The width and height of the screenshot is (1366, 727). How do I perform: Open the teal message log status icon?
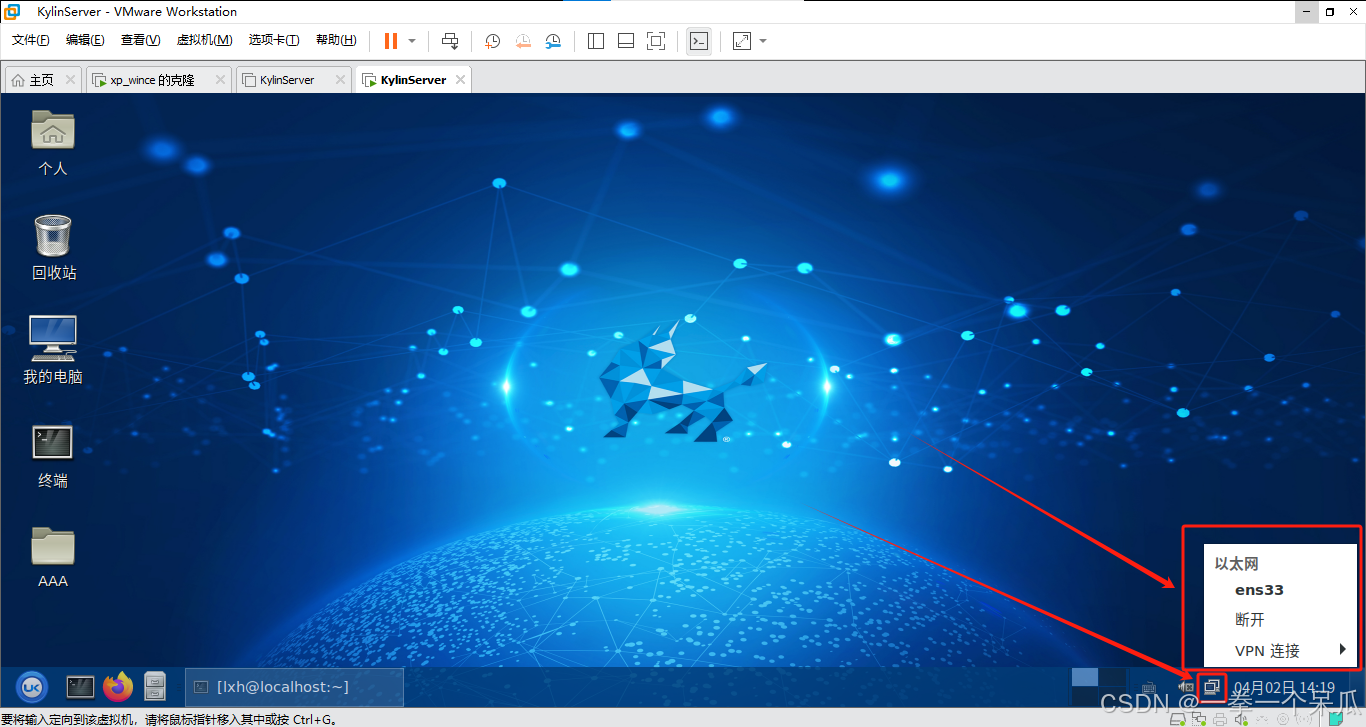[1334, 719]
